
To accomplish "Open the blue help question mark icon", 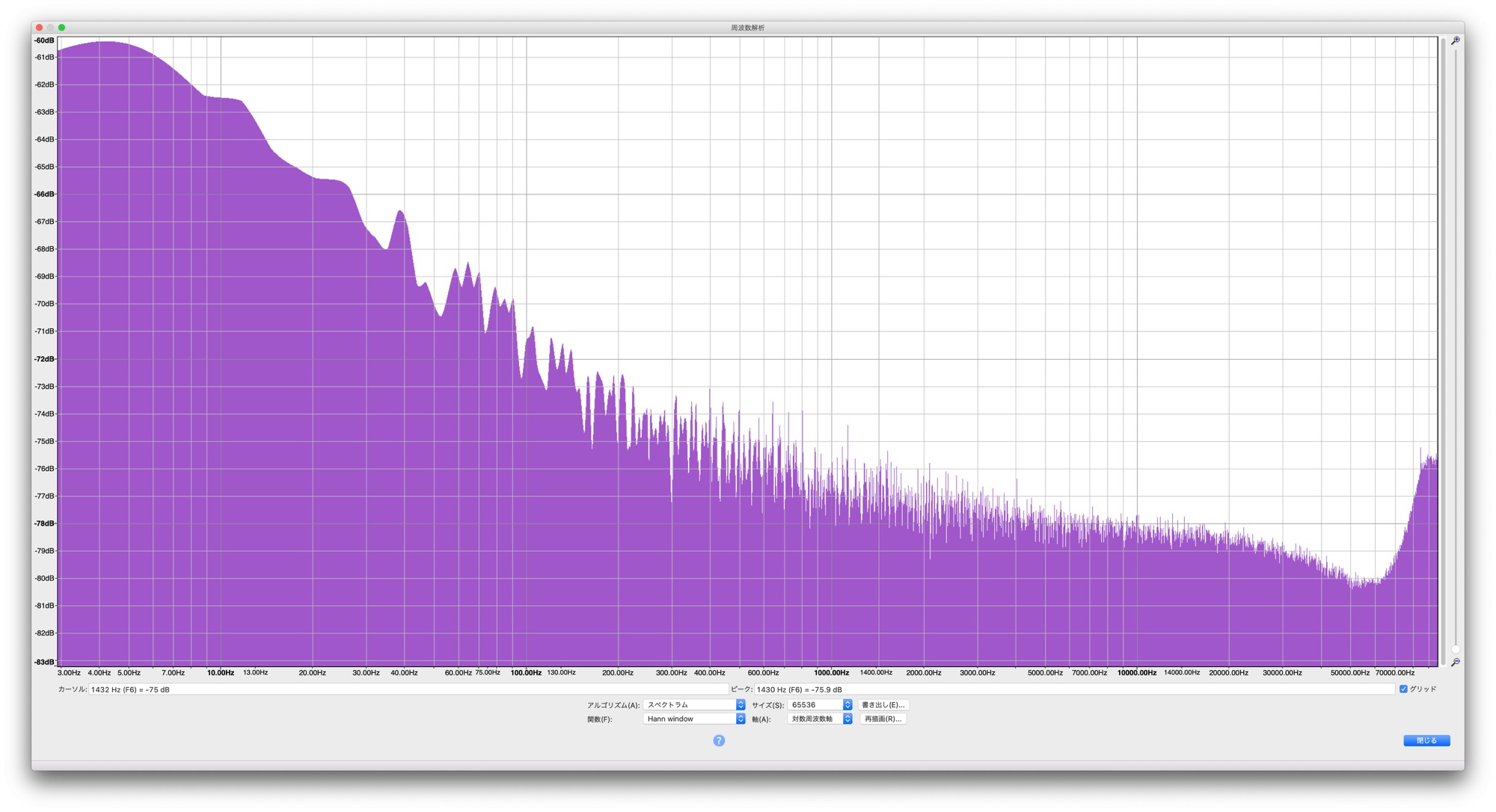I will [719, 741].
